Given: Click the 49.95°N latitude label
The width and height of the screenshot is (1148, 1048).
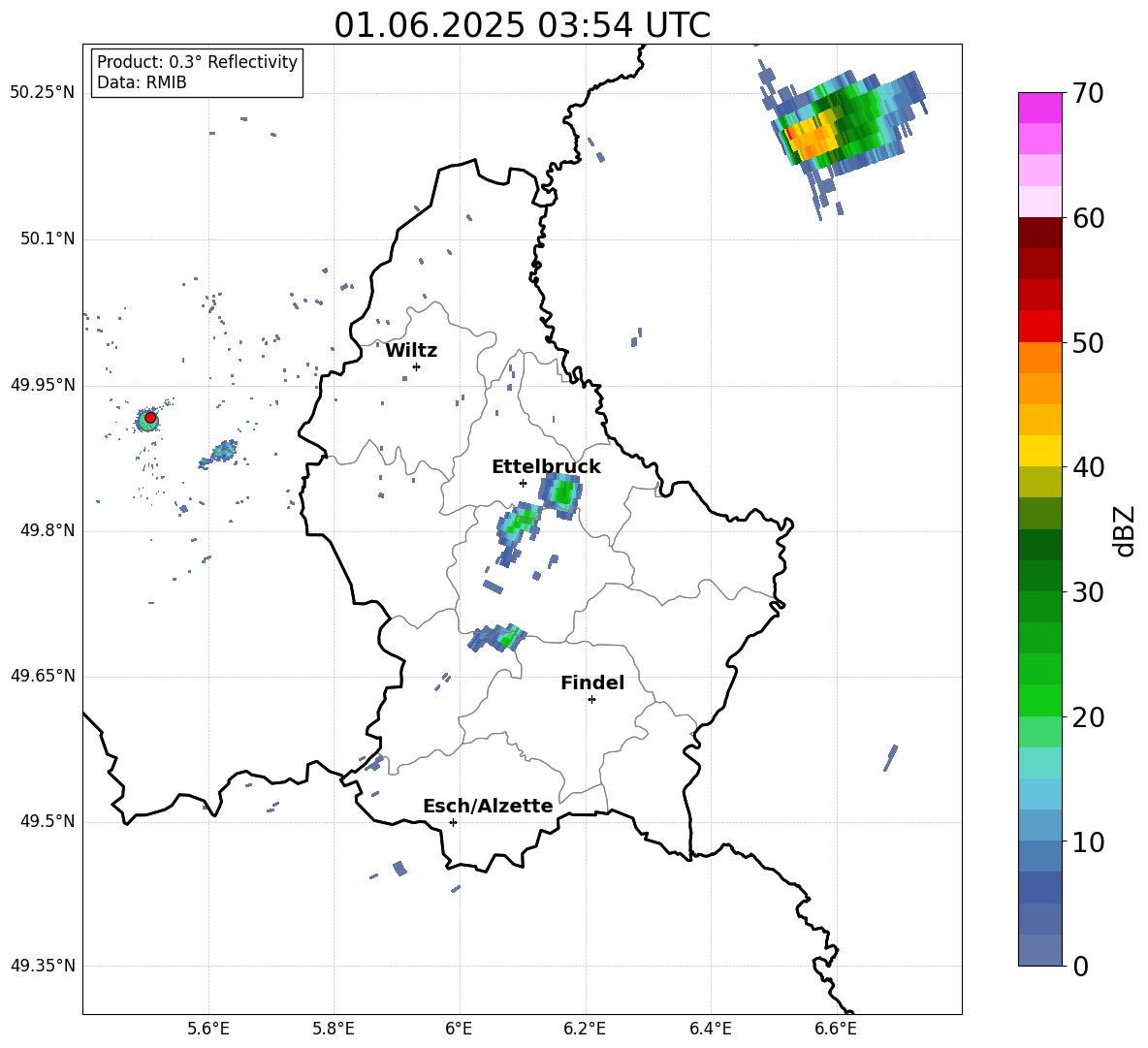Looking at the screenshot, I should [43, 385].
